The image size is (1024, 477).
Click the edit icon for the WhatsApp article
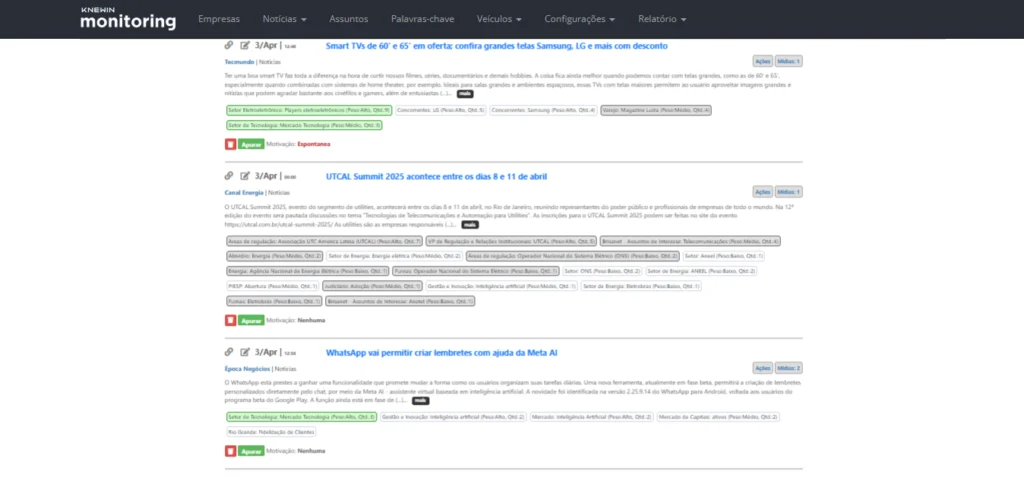click(245, 352)
